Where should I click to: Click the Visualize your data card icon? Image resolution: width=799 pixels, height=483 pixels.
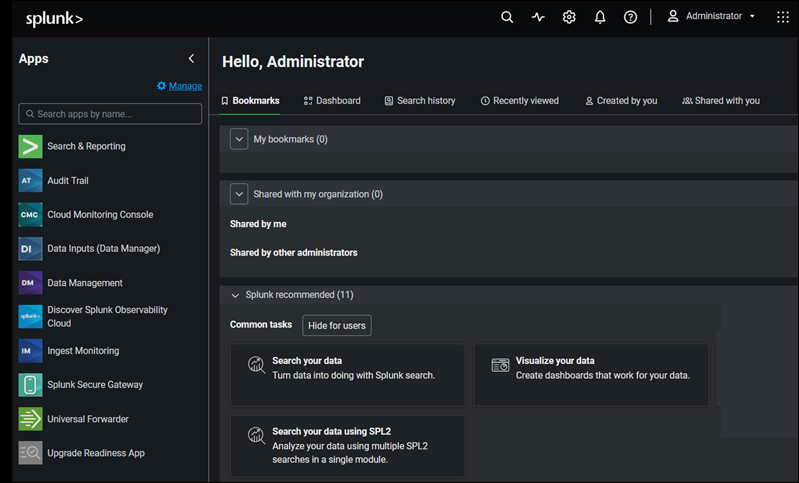click(x=500, y=365)
